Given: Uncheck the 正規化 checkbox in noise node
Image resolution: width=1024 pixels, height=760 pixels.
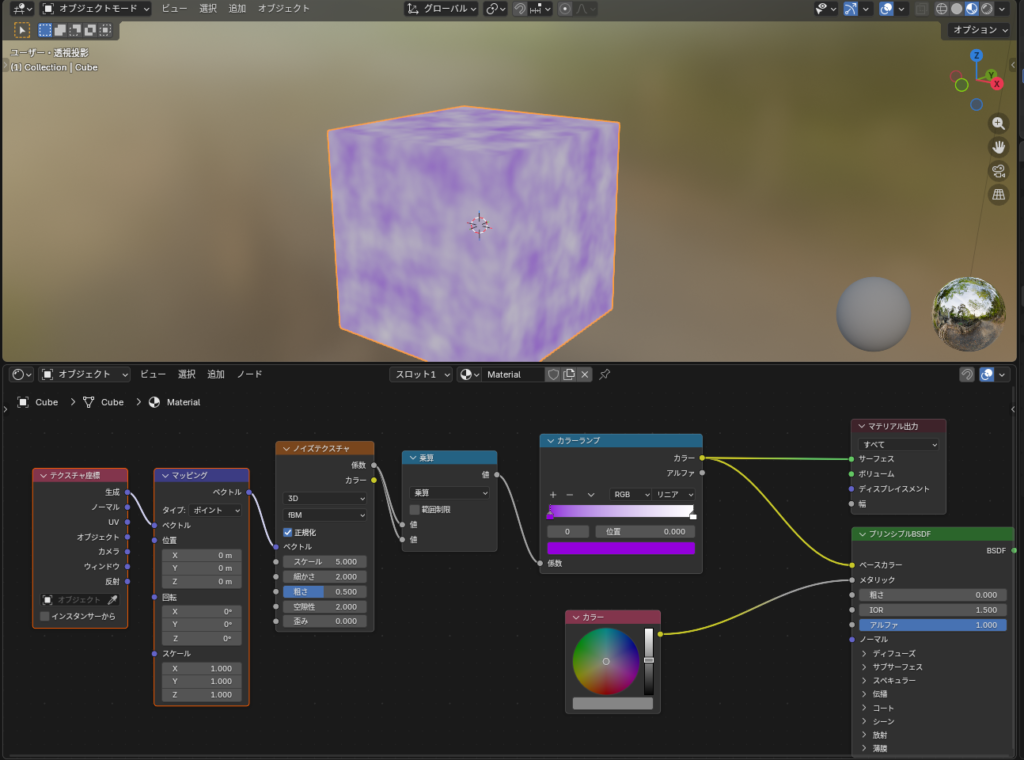Looking at the screenshot, I should point(288,532).
